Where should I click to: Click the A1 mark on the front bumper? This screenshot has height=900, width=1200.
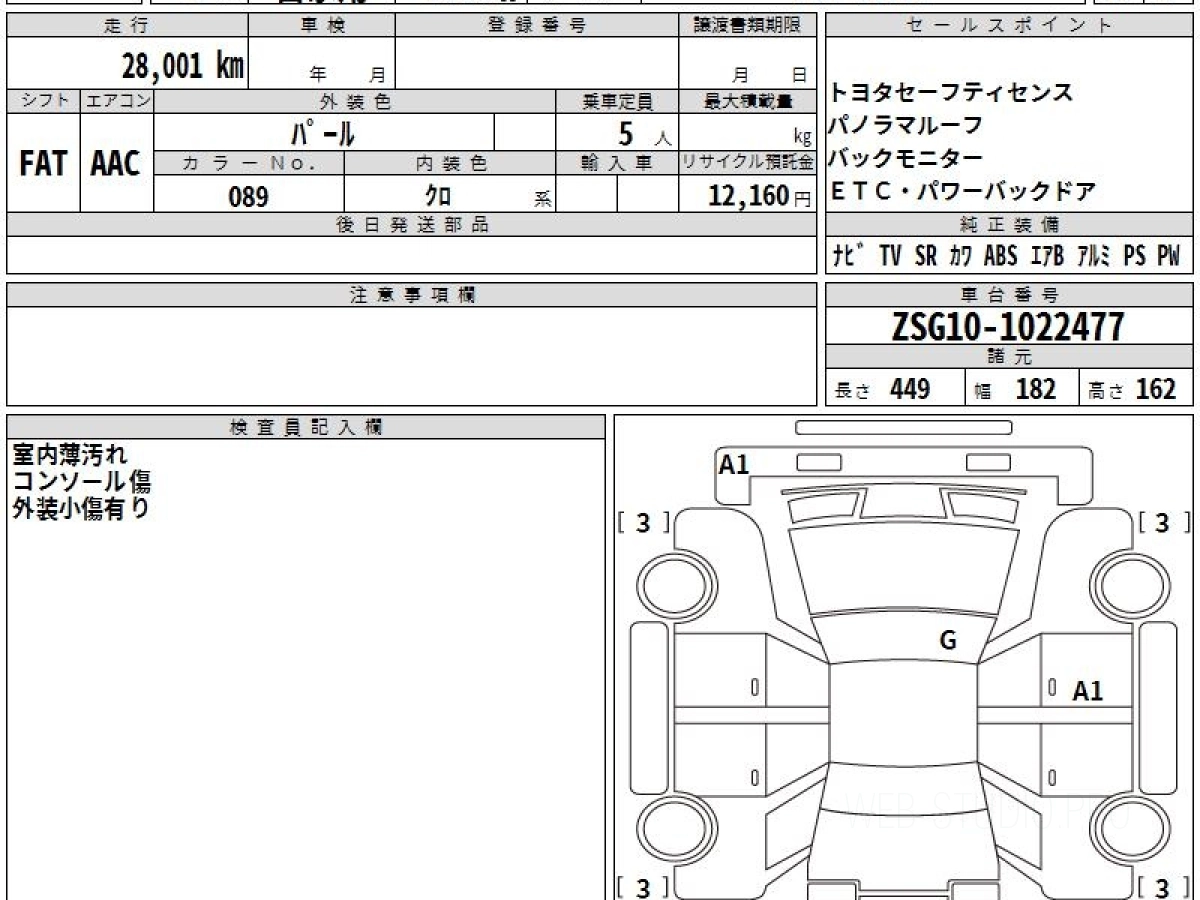[734, 464]
